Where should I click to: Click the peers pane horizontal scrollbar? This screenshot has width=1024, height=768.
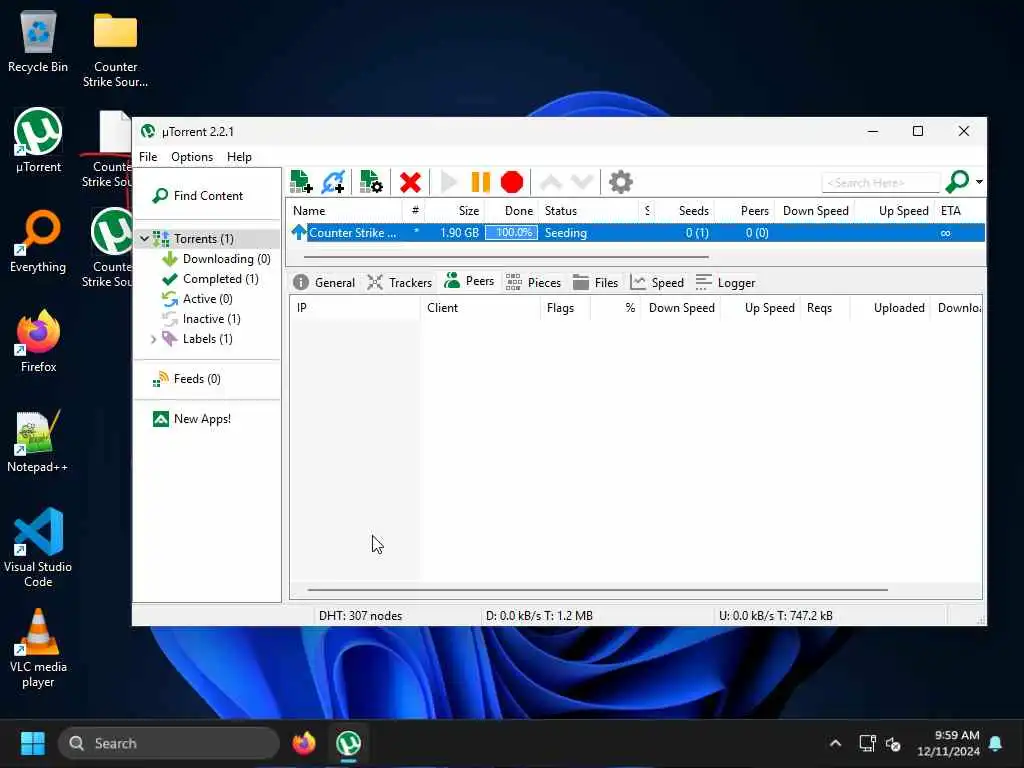click(598, 590)
